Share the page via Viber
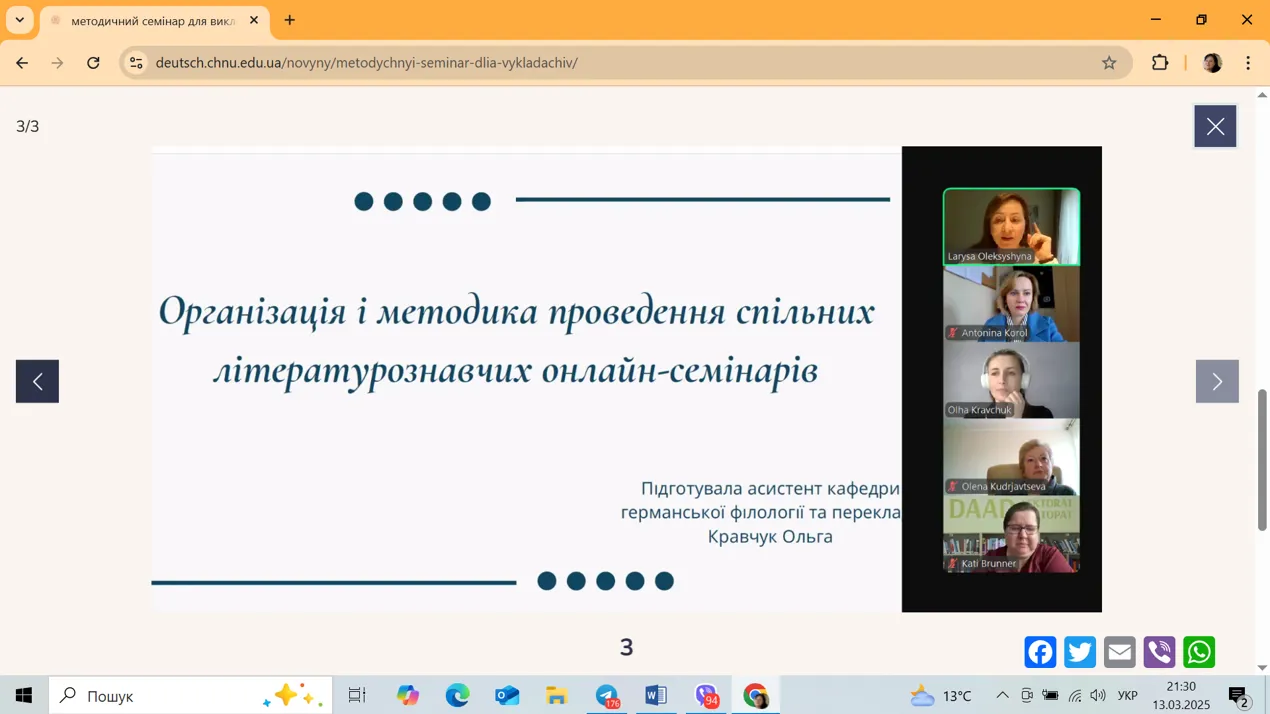 coord(1159,652)
